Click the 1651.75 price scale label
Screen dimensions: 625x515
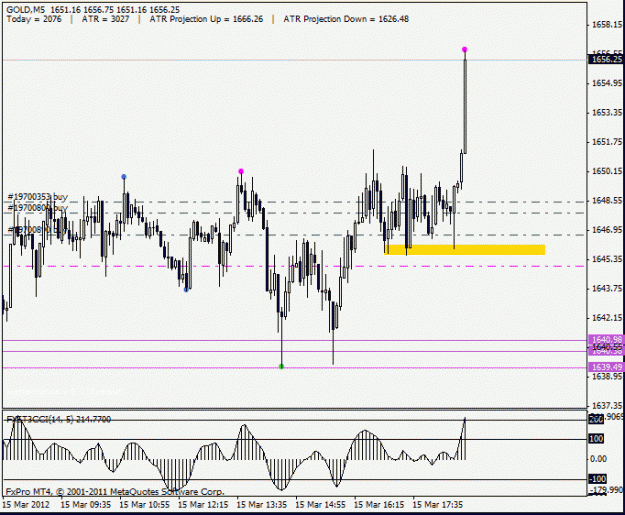pyautogui.click(x=607, y=142)
